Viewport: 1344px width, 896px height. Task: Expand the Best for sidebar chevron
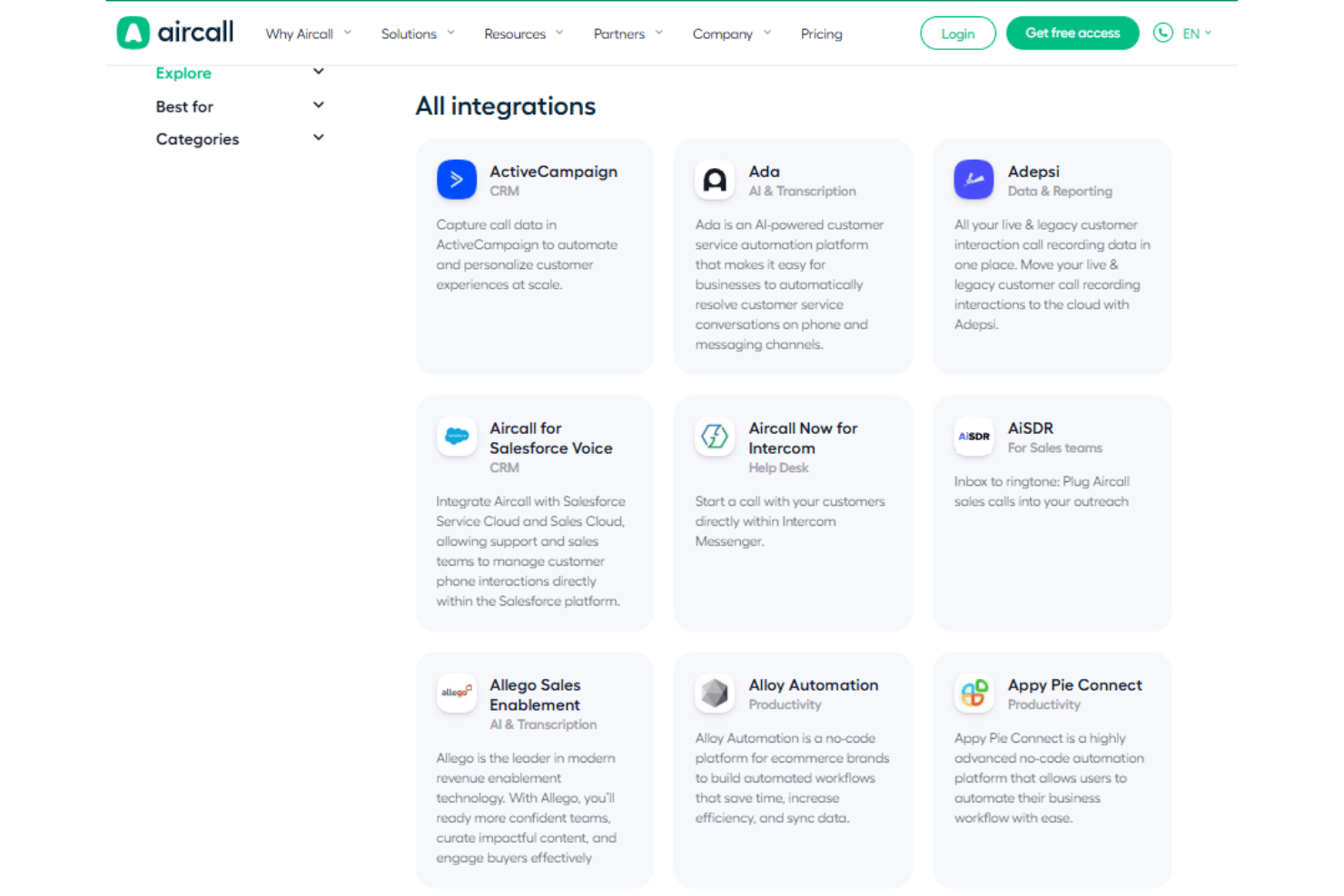tap(319, 105)
